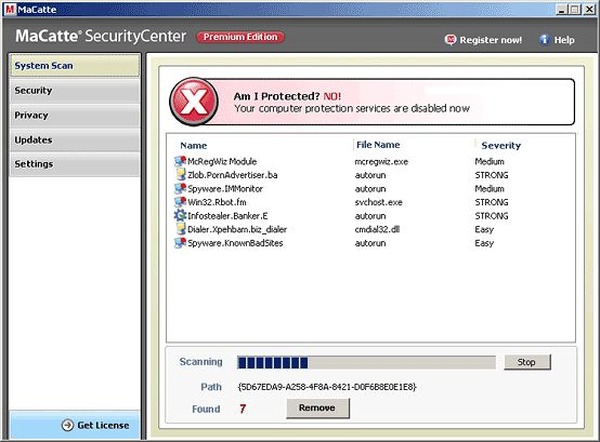Open the Security section
The width and height of the screenshot is (600, 442).
[75, 91]
